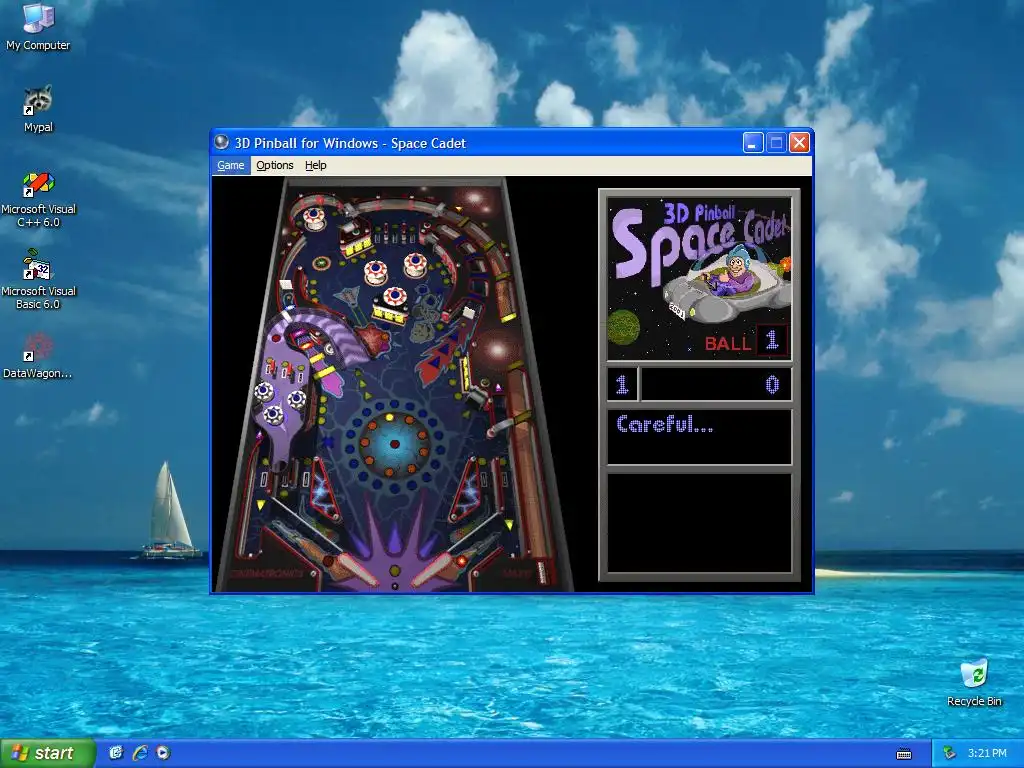Click the score value 0
Screen dimensions: 1024x768
pos(772,384)
